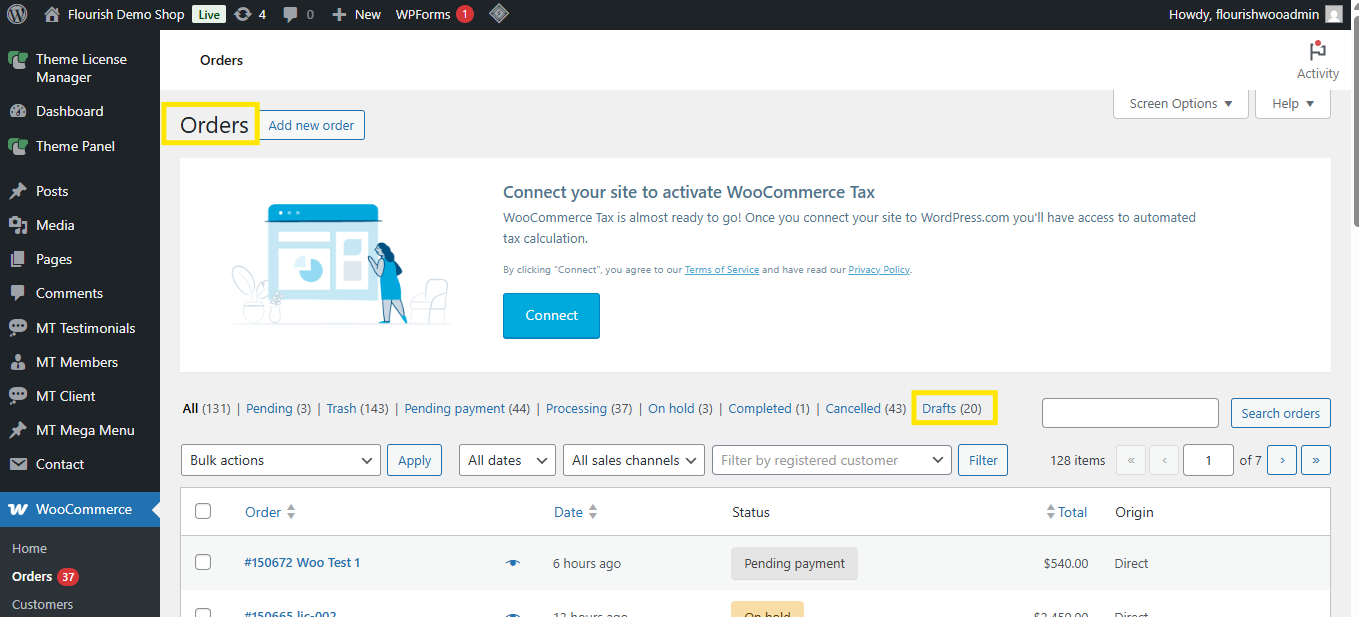This screenshot has width=1359, height=617.
Task: Open the Terms of Service link
Action: (x=722, y=270)
